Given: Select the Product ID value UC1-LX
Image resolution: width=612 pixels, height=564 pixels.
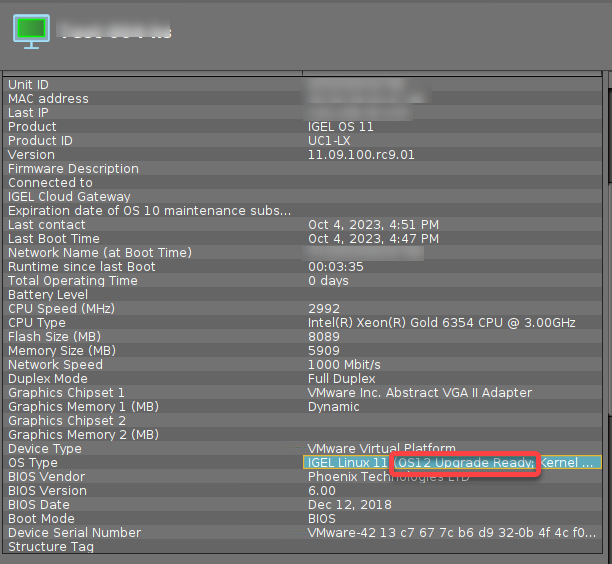Looking at the screenshot, I should 327,141.
